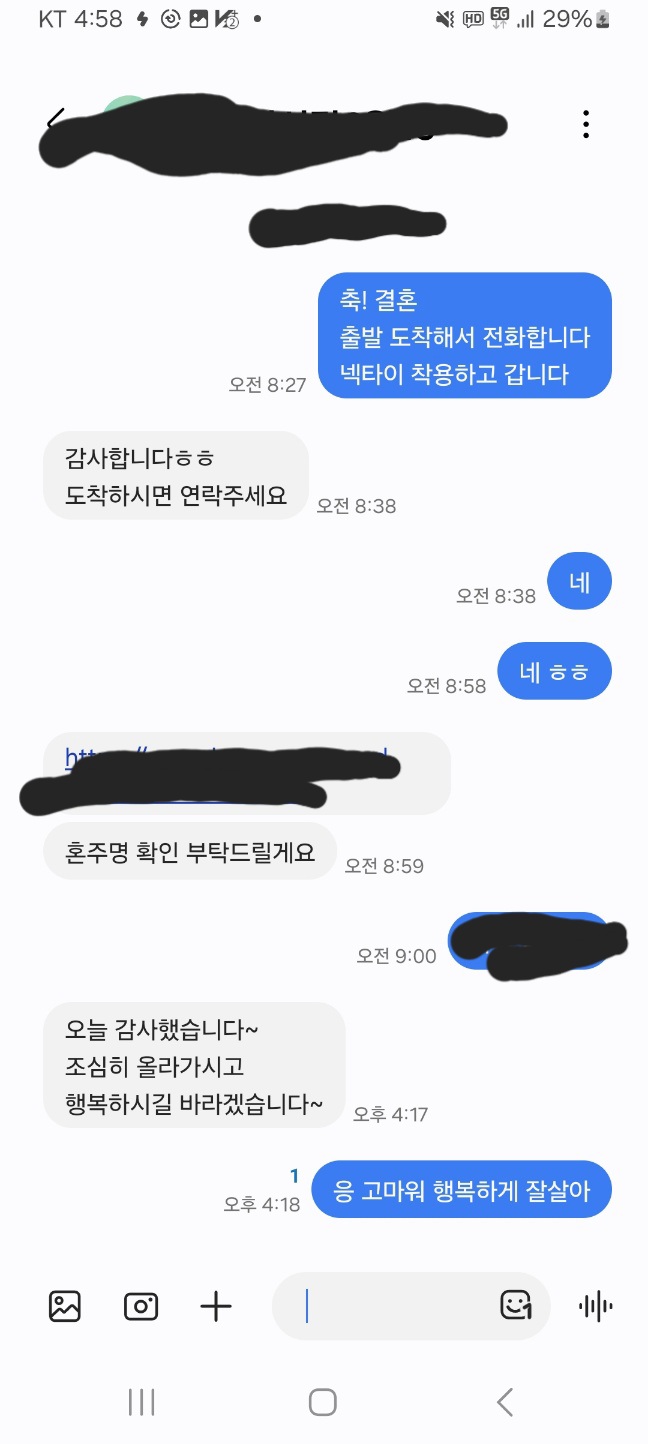This screenshot has height=1444, width=648.
Task: Tap the Android home navigation button
Action: (x=323, y=1402)
